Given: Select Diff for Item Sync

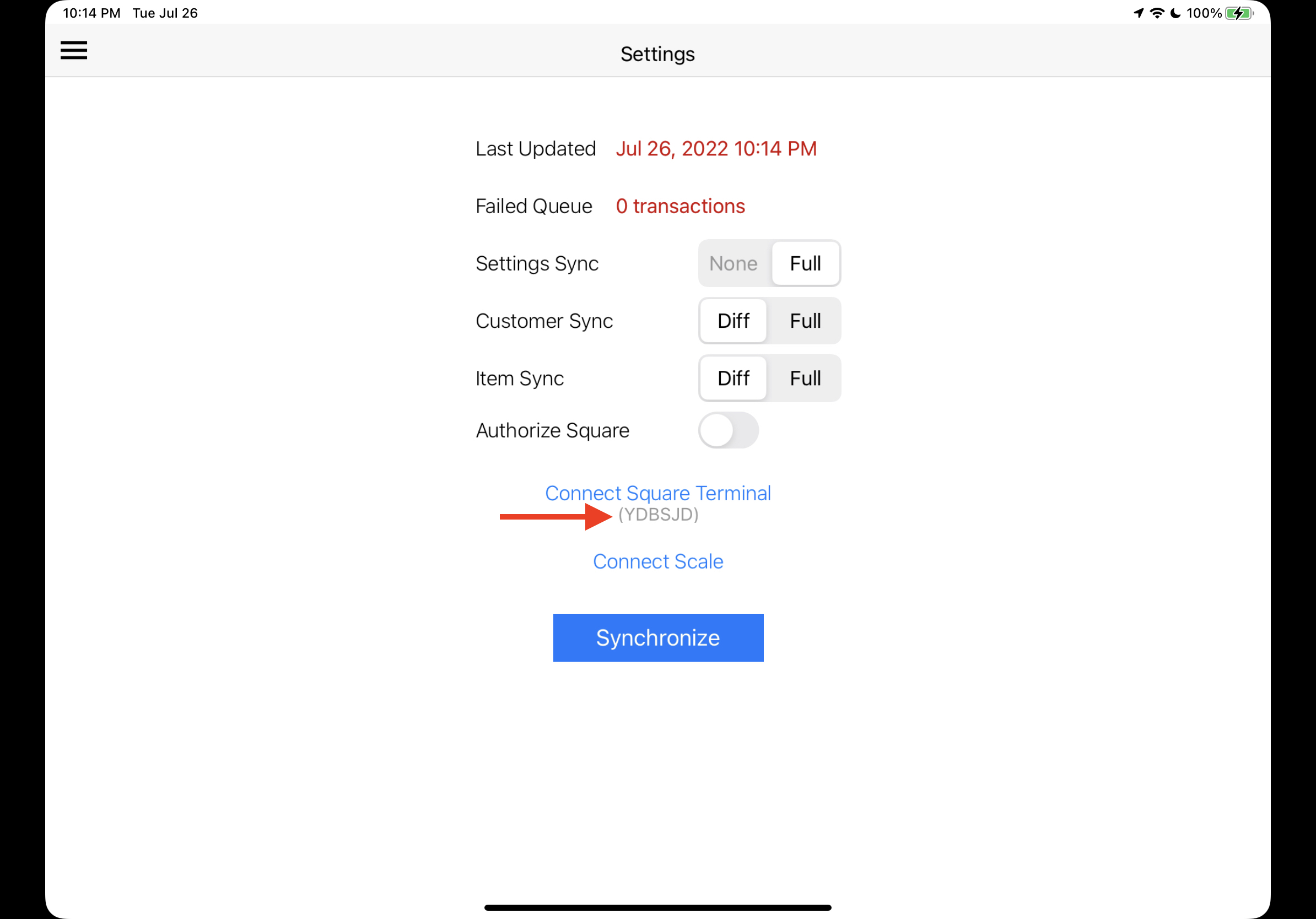Looking at the screenshot, I should (733, 378).
